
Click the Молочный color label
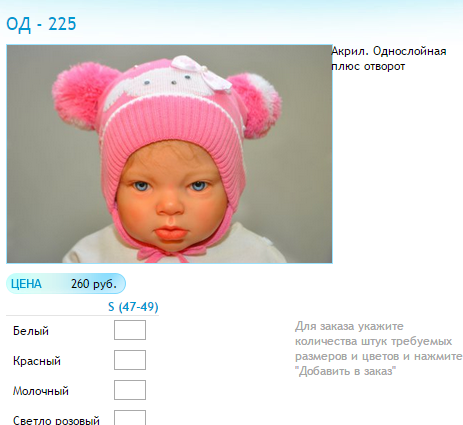41,391
